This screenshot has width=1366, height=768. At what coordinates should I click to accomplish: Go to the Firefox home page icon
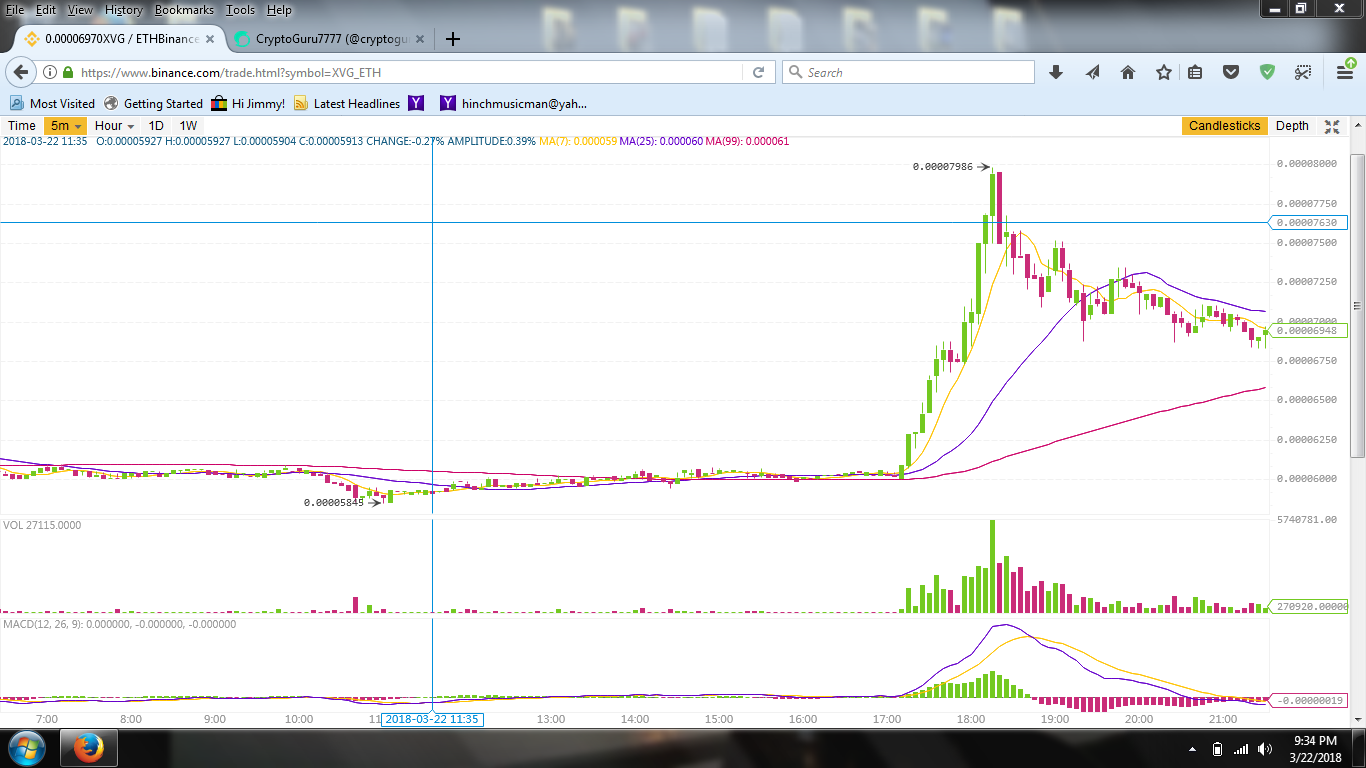[x=1128, y=72]
